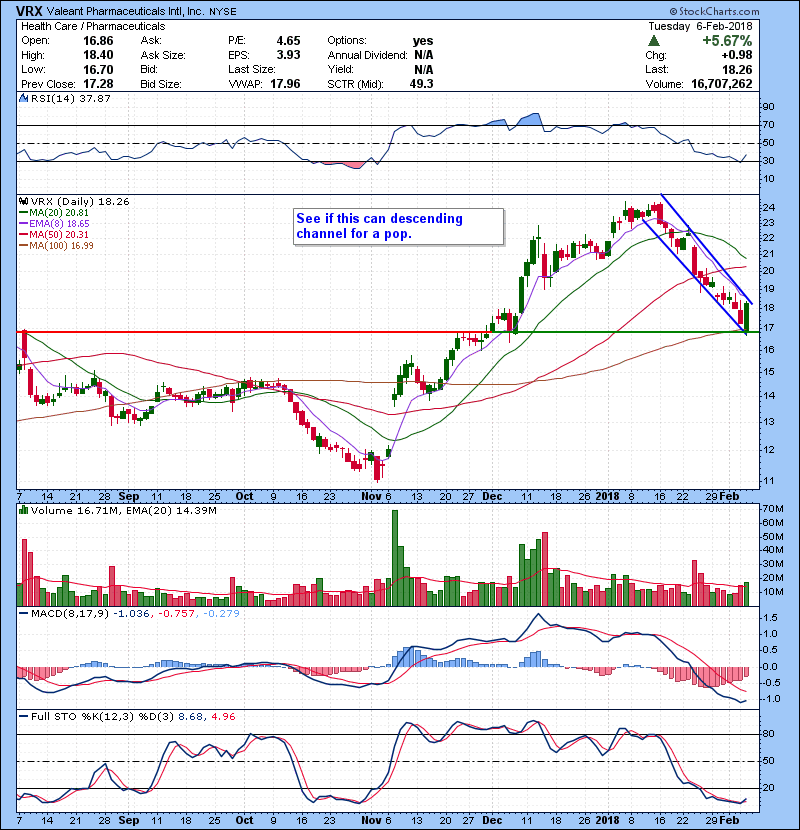Click the VRX ticker symbol in header
Screen dimensions: 800x830
(29, 11)
